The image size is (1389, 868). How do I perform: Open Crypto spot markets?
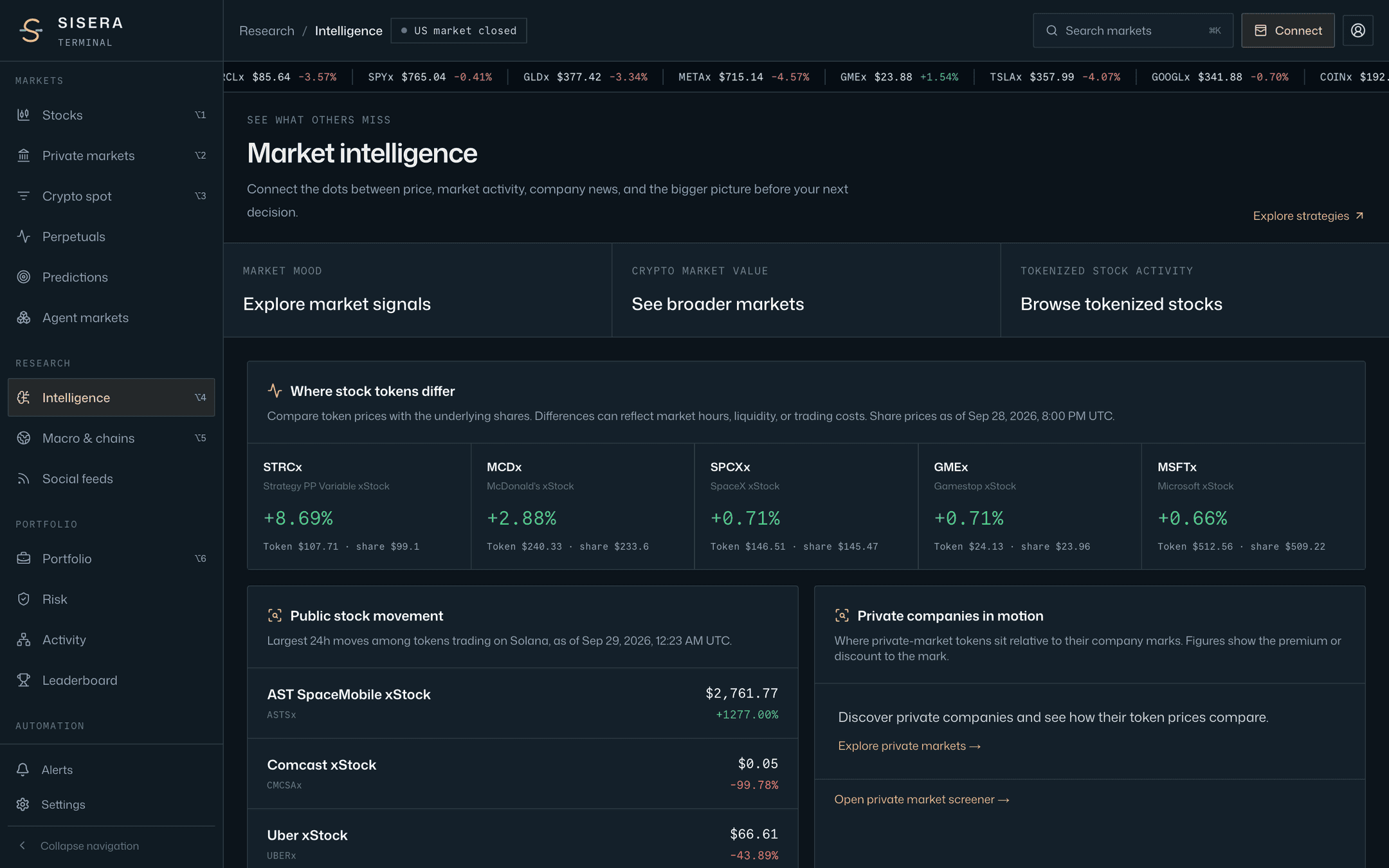[111, 196]
